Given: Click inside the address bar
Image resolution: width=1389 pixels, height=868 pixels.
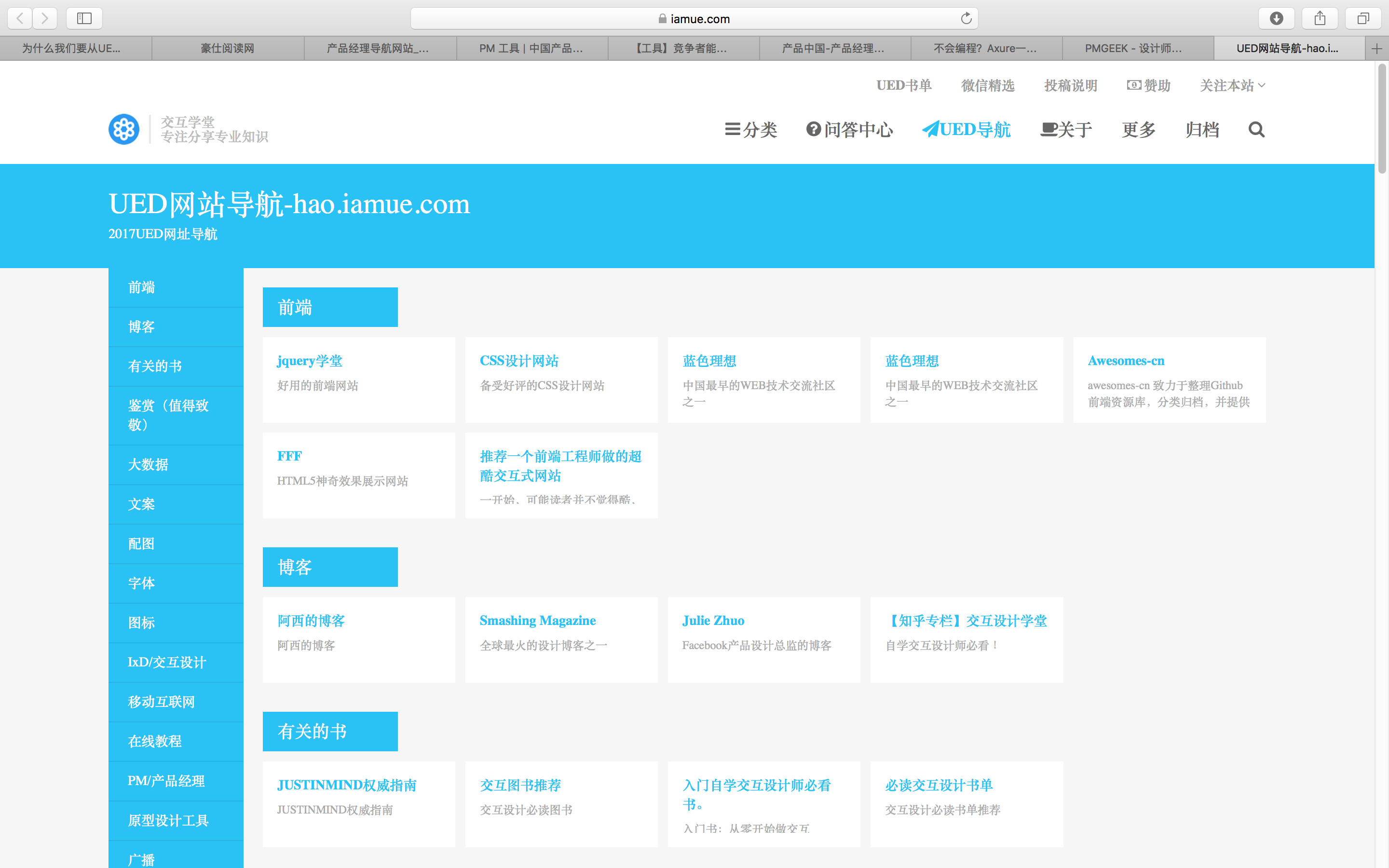Looking at the screenshot, I should tap(694, 18).
